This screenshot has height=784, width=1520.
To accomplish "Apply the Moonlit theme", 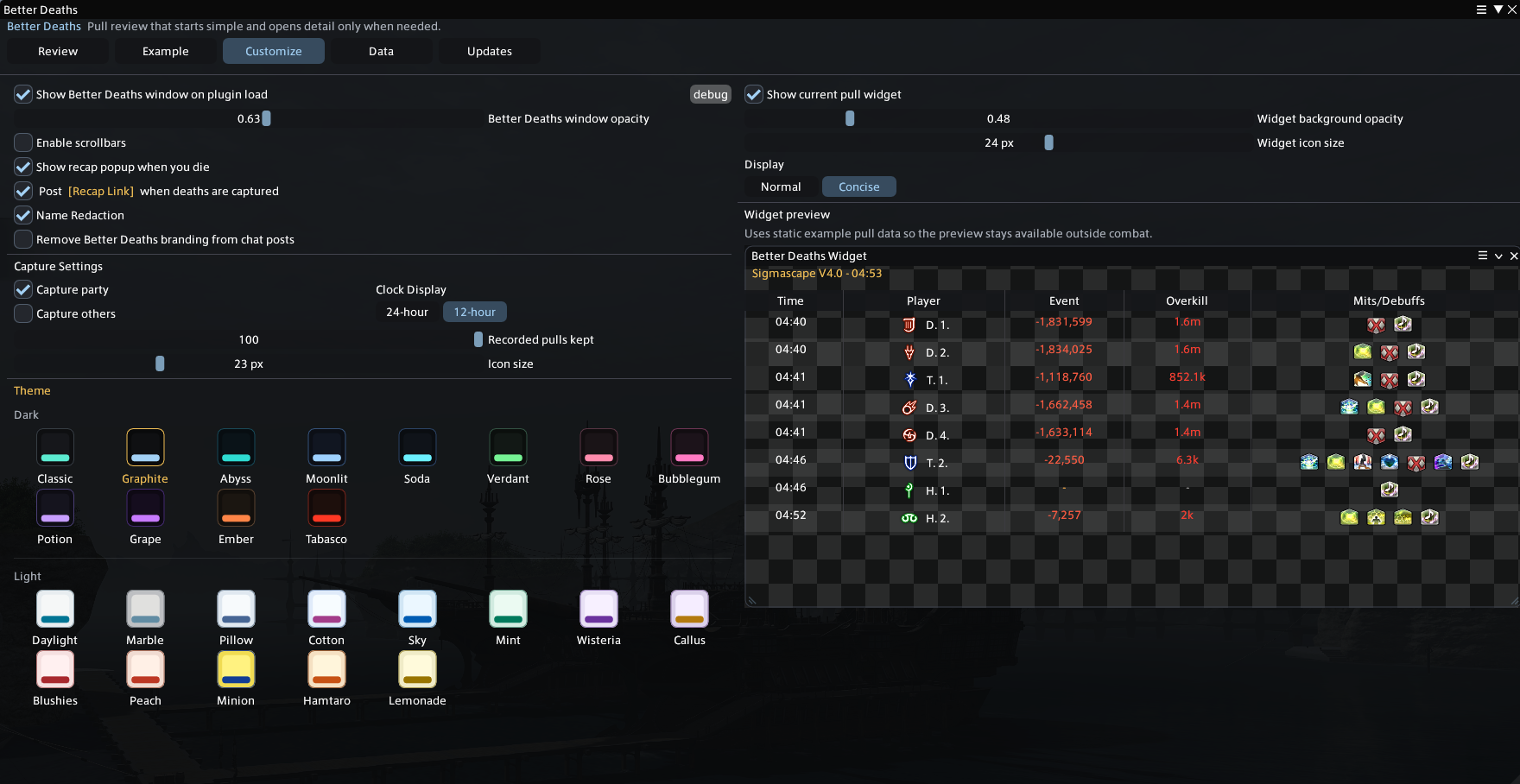I will (x=326, y=447).
